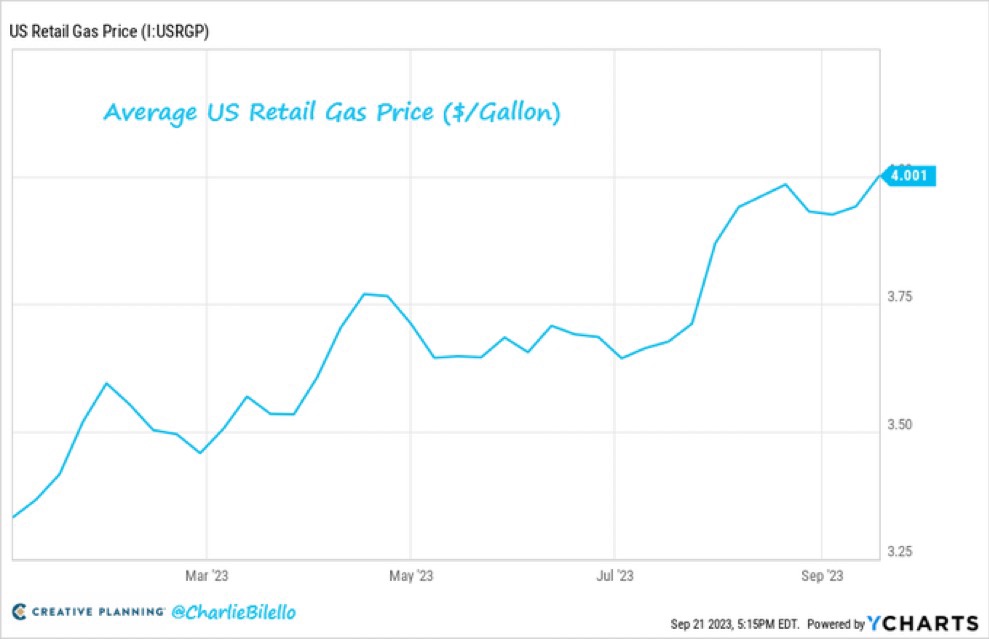Click the Jul '23 x-axis label
989x639 pixels.
[614, 576]
